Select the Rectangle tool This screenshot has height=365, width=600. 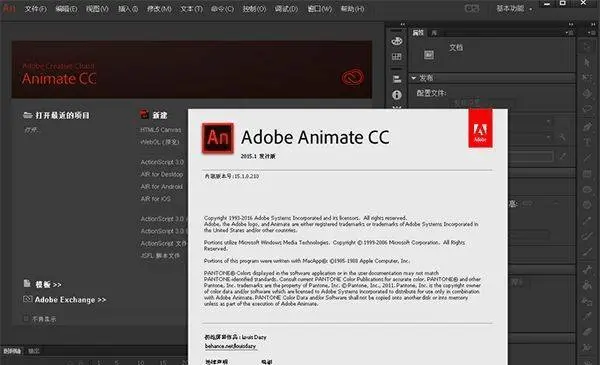[587, 174]
